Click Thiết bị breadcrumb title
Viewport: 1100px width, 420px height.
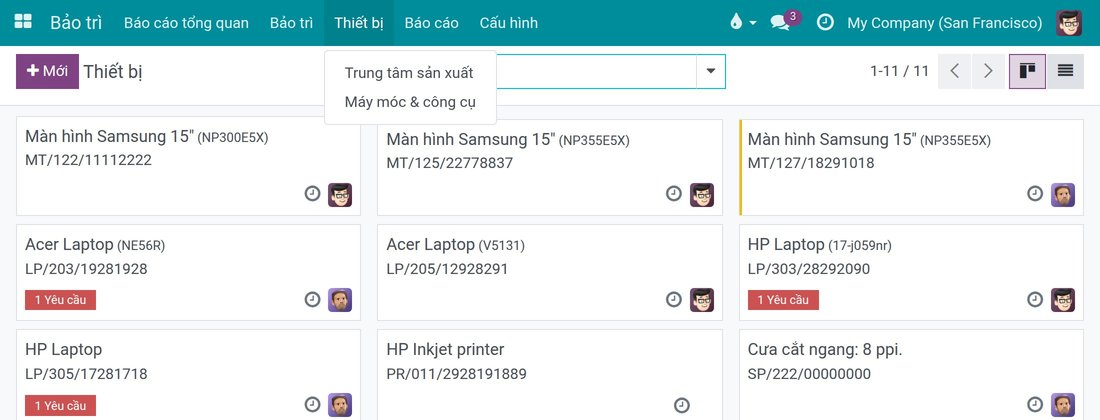[113, 72]
